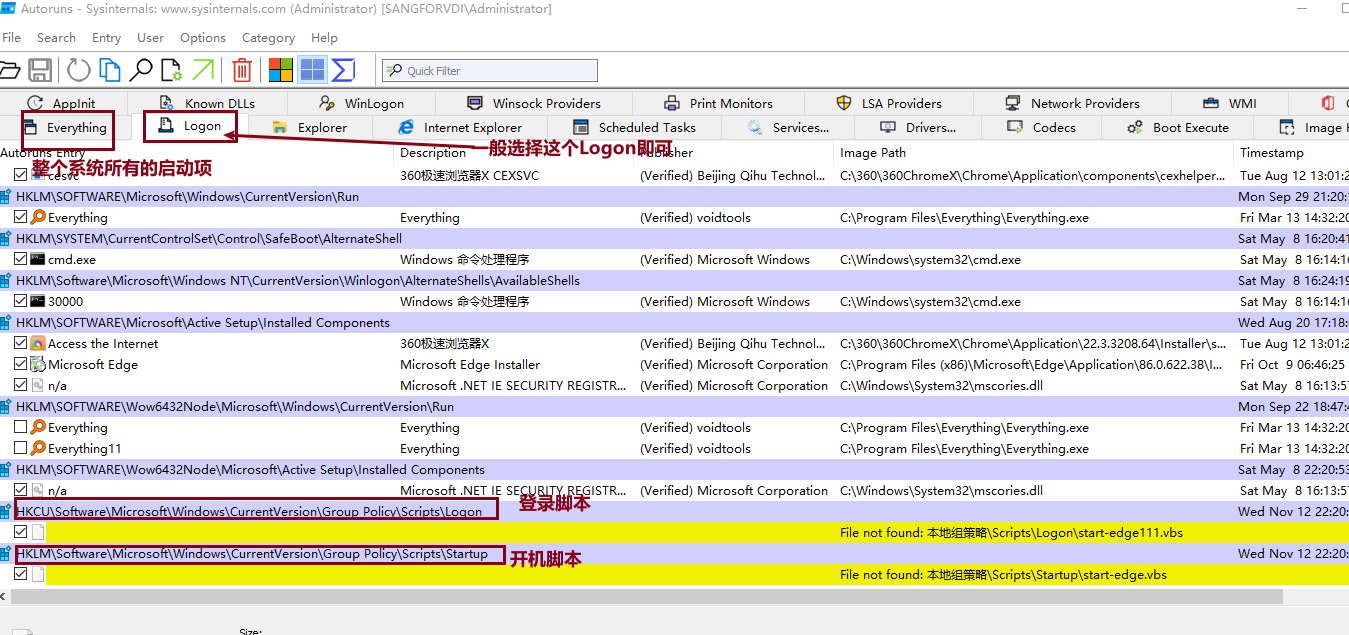1349x635 pixels.
Task: Click the blue sigma toolbar icon
Action: point(343,70)
